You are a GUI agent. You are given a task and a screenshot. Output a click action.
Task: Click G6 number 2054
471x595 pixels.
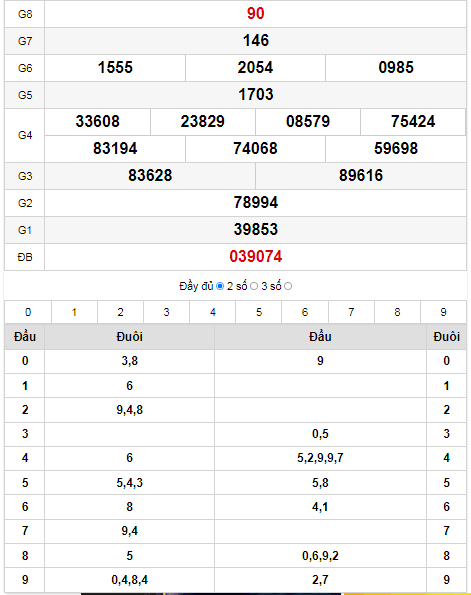255,68
